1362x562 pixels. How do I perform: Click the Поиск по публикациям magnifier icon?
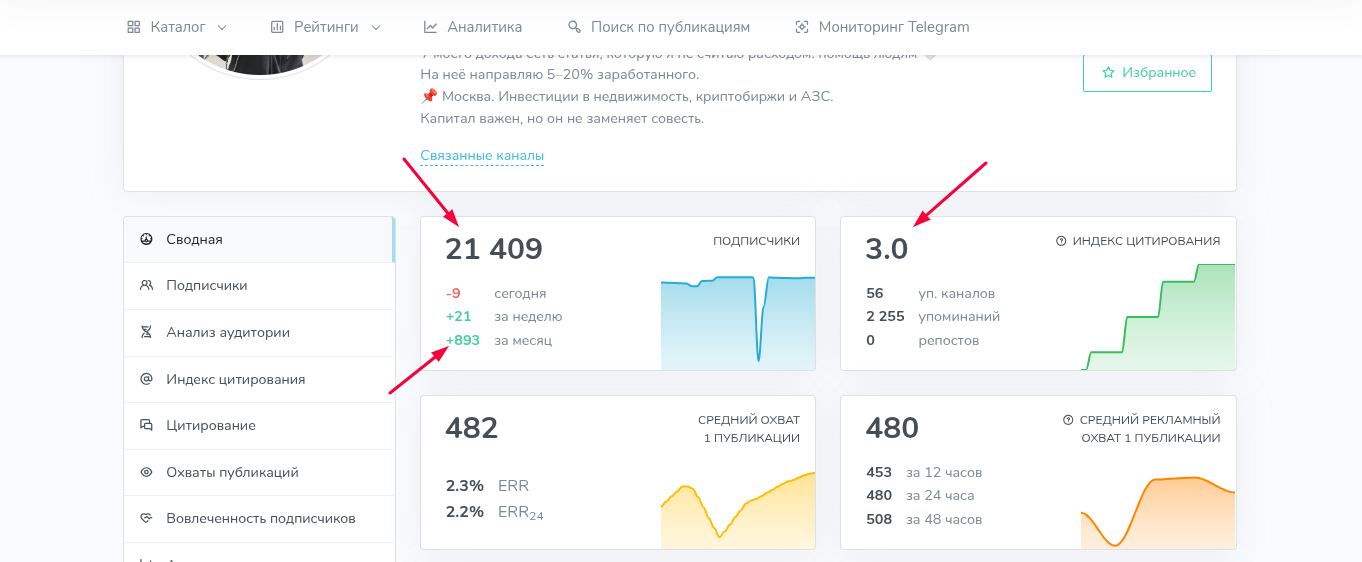pyautogui.click(x=574, y=27)
